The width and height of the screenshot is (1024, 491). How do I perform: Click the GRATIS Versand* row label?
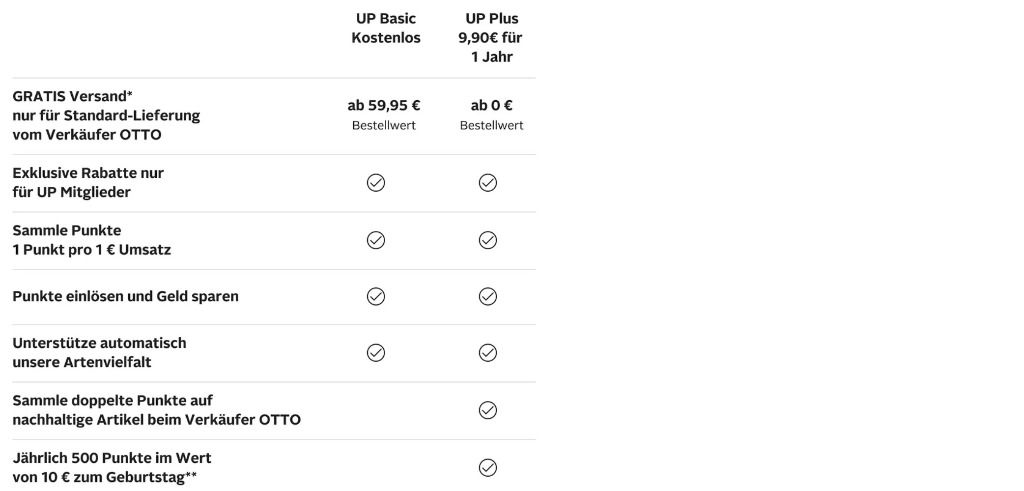point(106,116)
